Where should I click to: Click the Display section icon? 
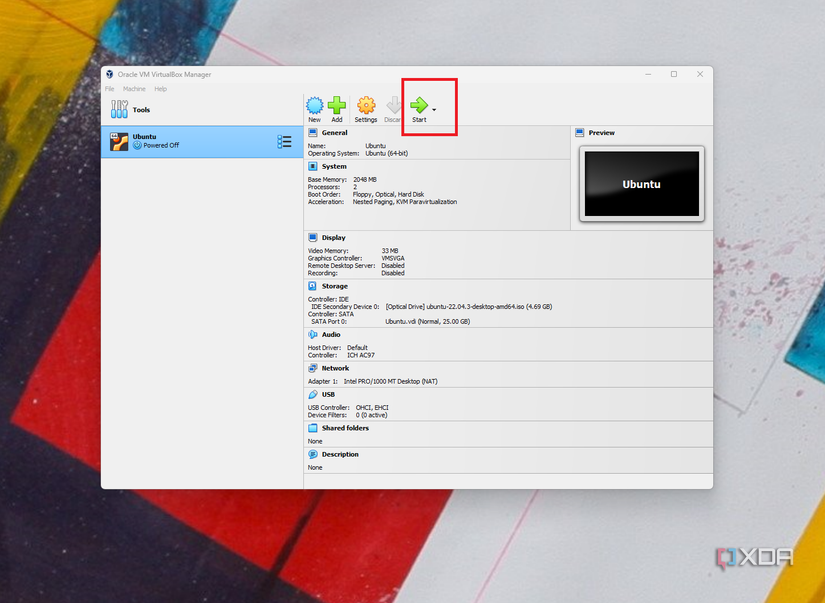315,238
